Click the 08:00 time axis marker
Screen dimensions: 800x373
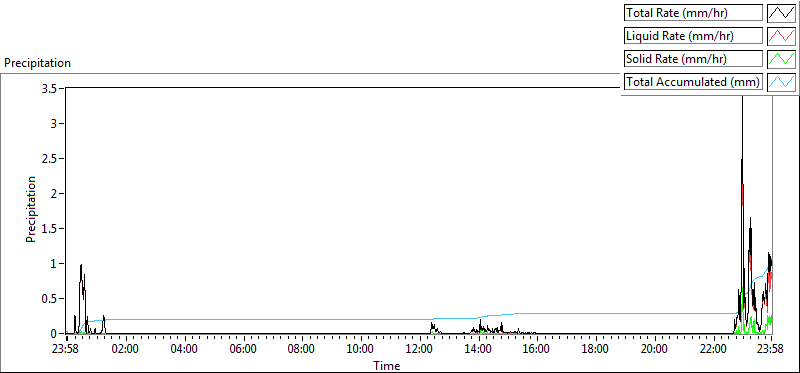tap(302, 350)
